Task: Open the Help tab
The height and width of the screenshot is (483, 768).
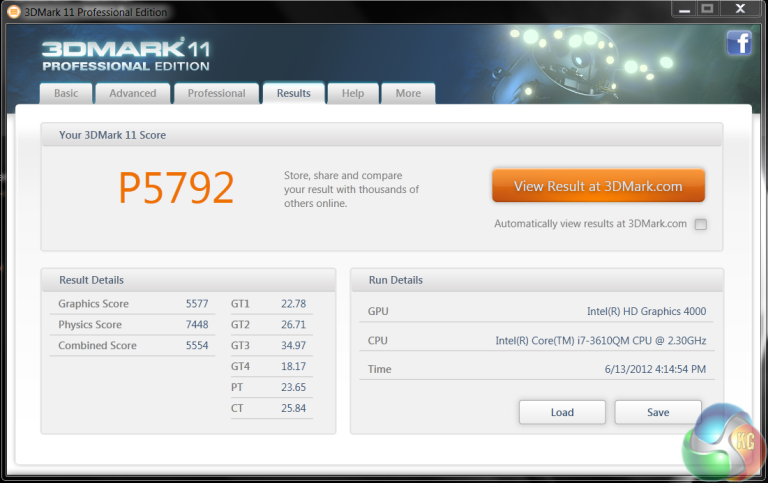Action: tap(353, 93)
